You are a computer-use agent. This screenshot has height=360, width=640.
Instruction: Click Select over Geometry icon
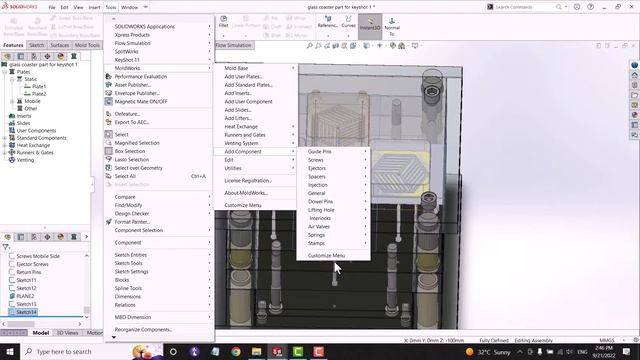pos(109,168)
